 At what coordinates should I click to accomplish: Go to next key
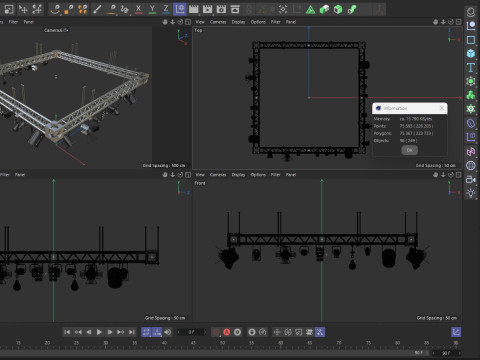[x=121, y=332]
